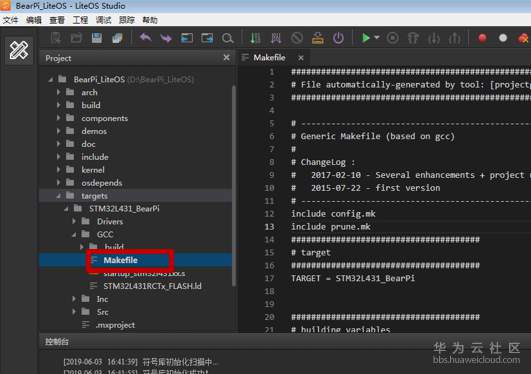Image resolution: width=531 pixels, height=374 pixels.
Task: Close the Makefile editor tab
Action: coord(301,58)
